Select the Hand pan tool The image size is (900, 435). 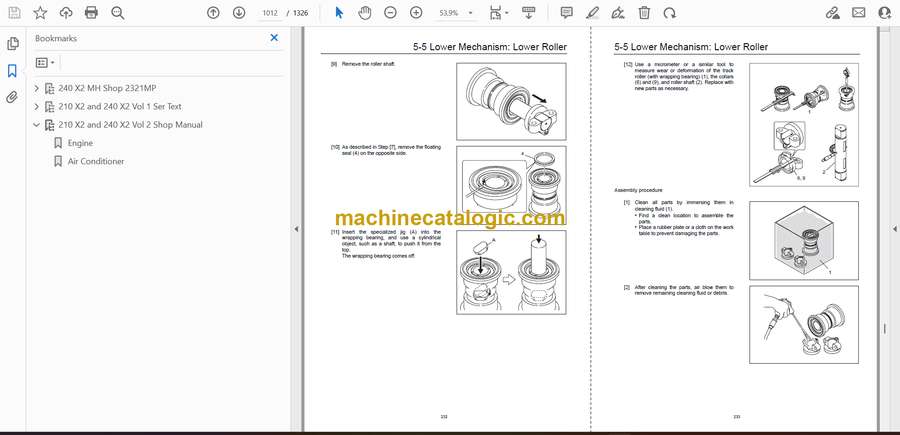(364, 13)
